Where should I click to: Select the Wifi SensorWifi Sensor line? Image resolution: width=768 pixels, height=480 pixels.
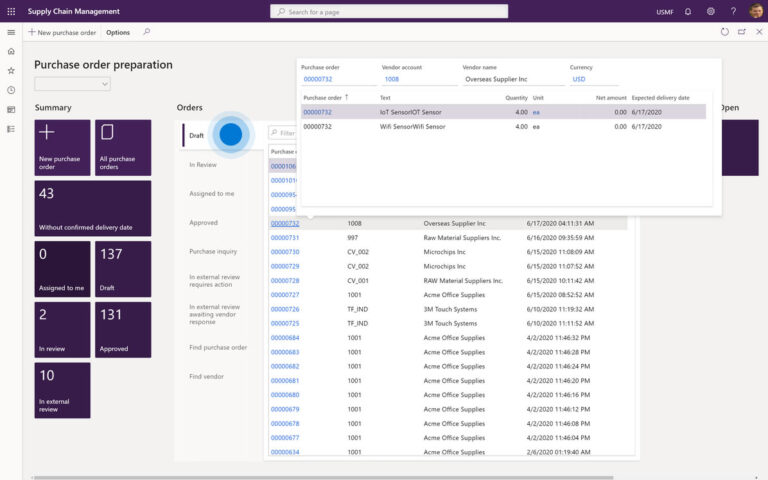coord(504,126)
